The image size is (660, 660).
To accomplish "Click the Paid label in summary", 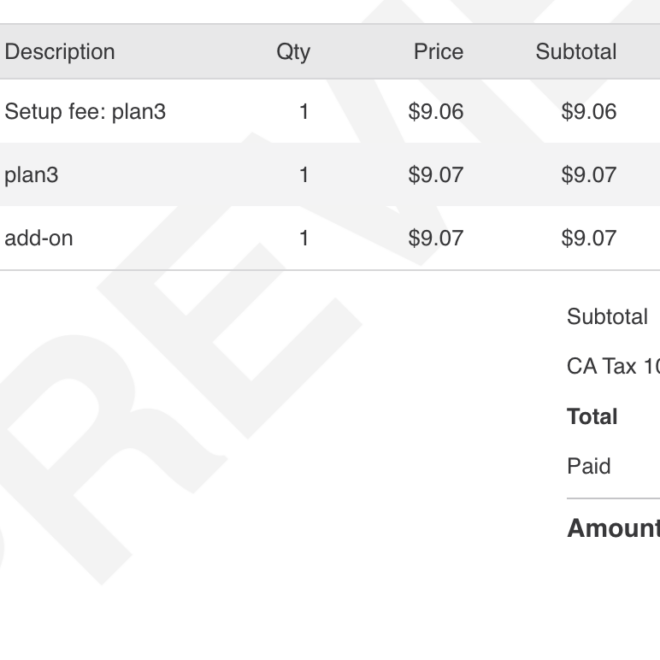I will (589, 466).
